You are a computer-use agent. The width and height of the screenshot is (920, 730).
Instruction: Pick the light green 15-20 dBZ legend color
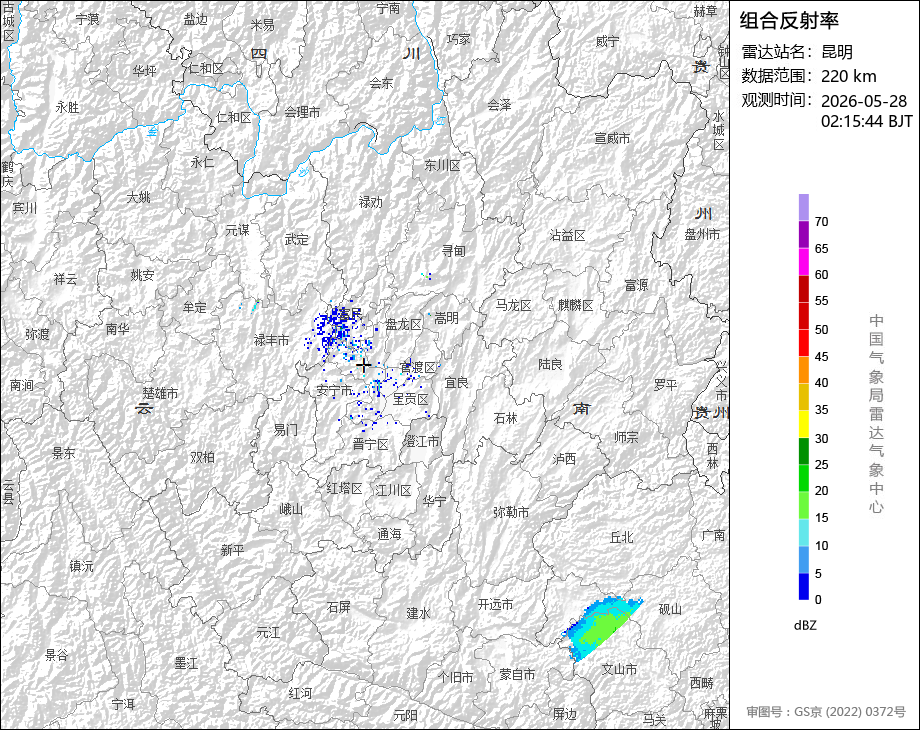pos(804,505)
